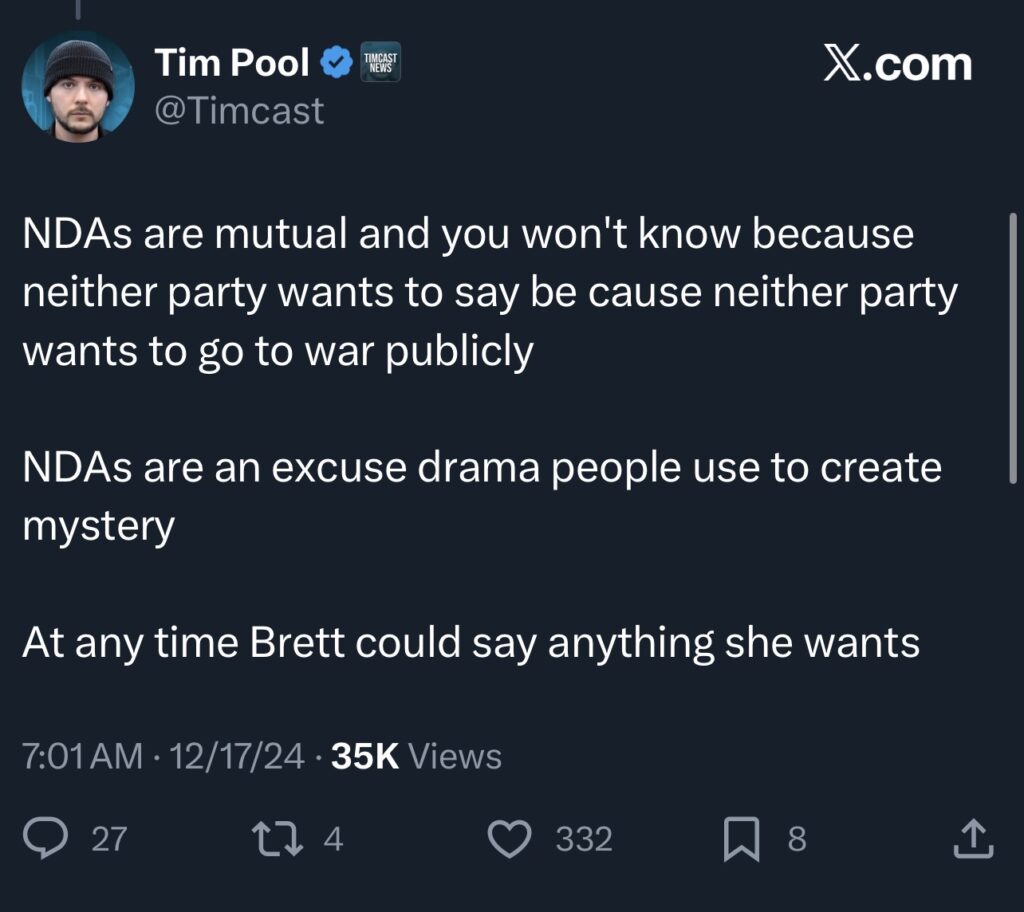The height and width of the screenshot is (912, 1024).
Task: Click the Timcast News affiliate badge
Action: [379, 65]
